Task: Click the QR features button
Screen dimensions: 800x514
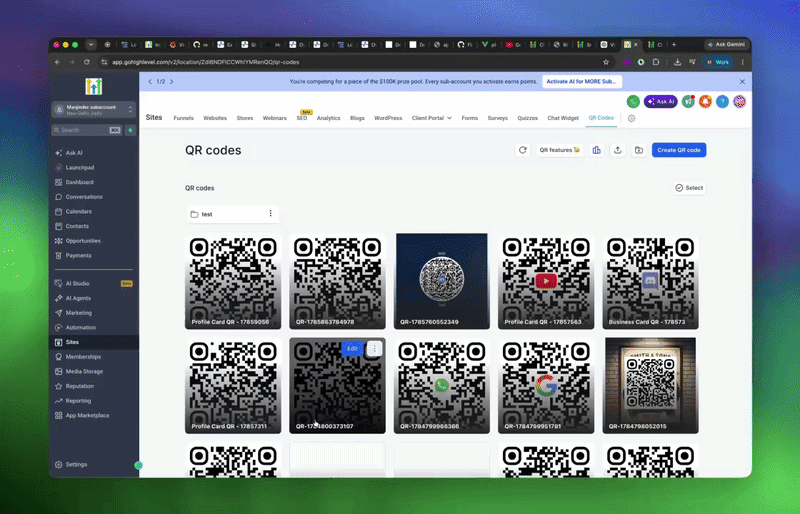Action: click(x=560, y=150)
